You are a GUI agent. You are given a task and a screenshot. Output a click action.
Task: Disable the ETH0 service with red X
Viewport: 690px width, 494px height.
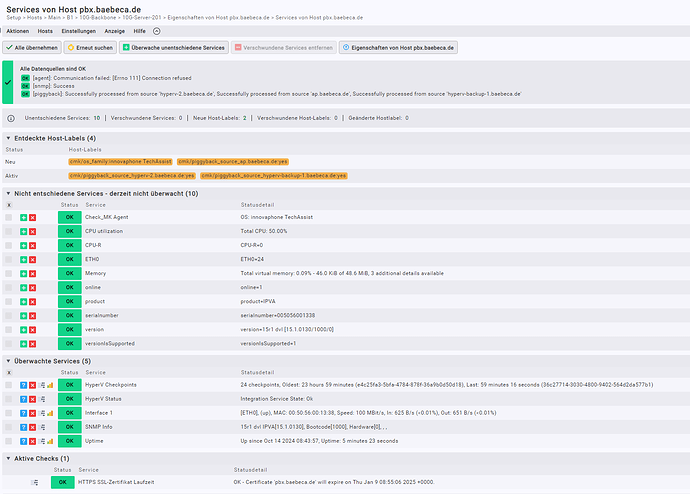pos(33,258)
